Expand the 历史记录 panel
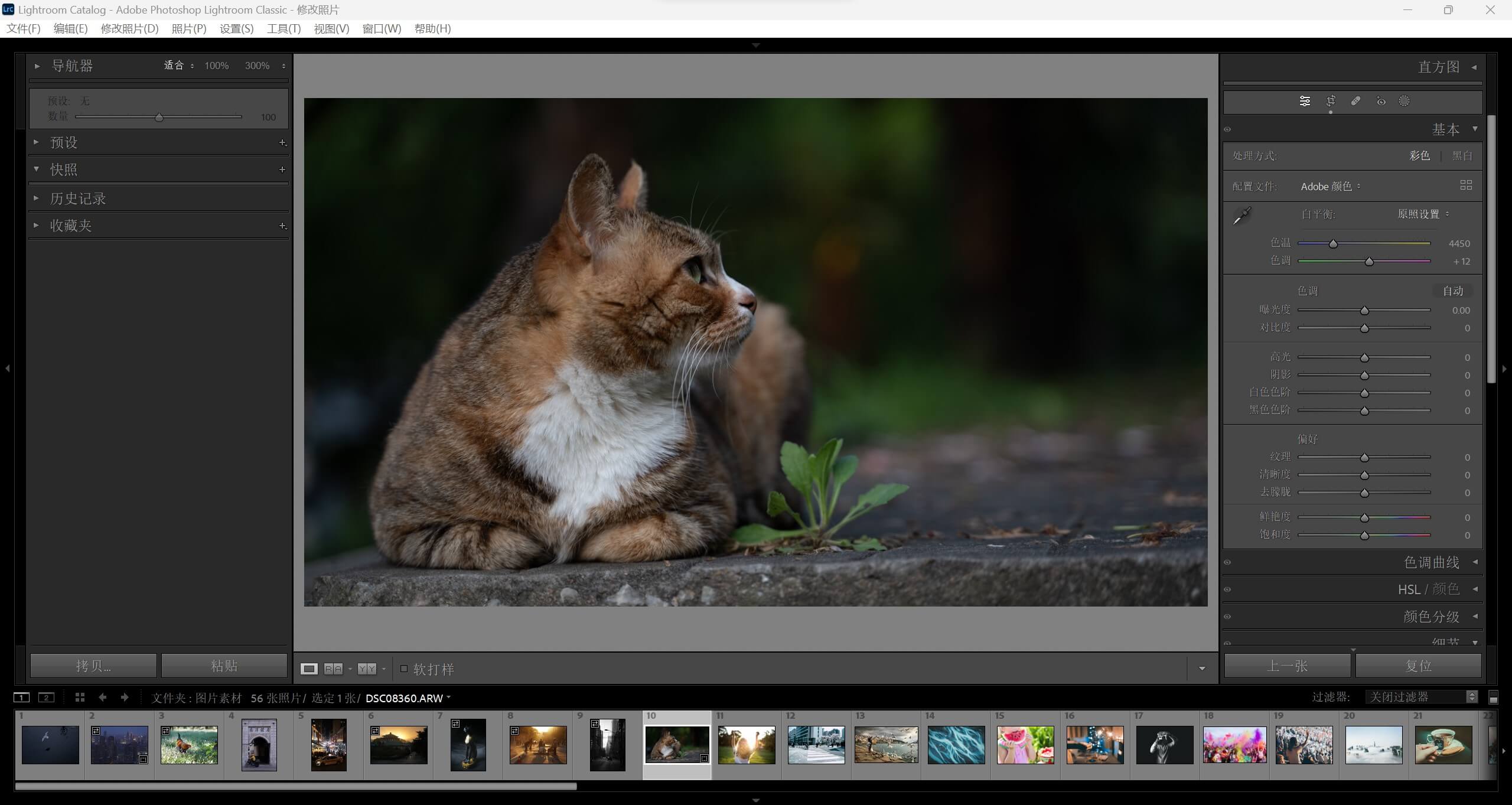The width and height of the screenshot is (1512, 805). pyautogui.click(x=36, y=198)
